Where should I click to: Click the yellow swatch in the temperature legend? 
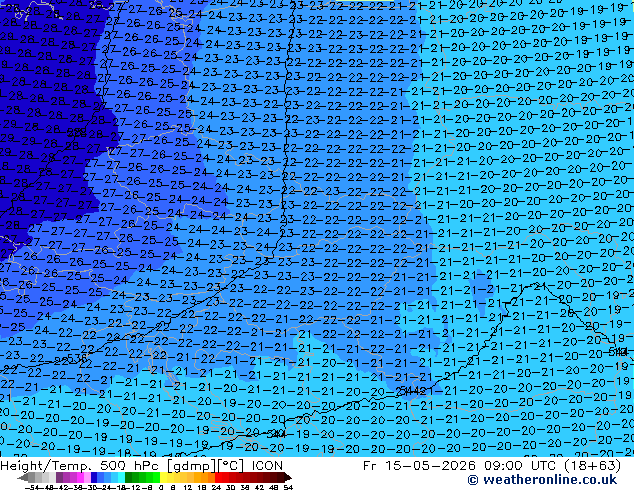click(164, 477)
